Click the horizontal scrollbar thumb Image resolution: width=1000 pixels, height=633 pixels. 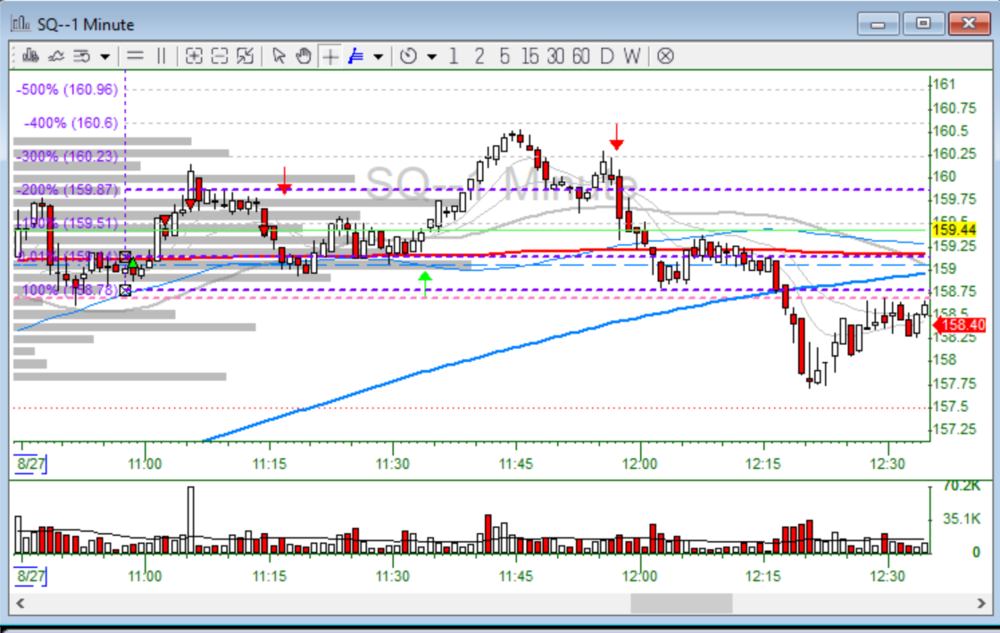click(x=680, y=604)
